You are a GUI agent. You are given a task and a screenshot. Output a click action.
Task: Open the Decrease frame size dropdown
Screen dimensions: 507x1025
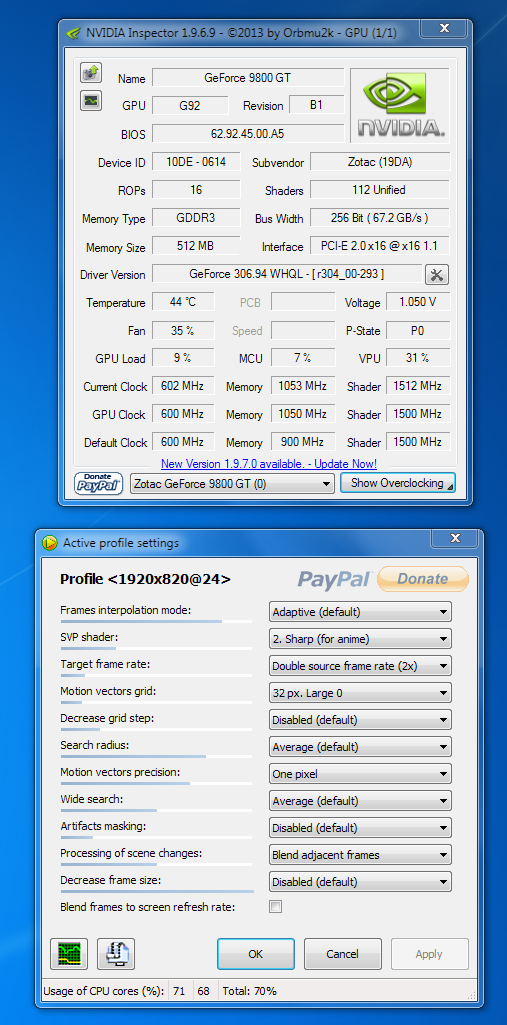pyautogui.click(x=360, y=882)
